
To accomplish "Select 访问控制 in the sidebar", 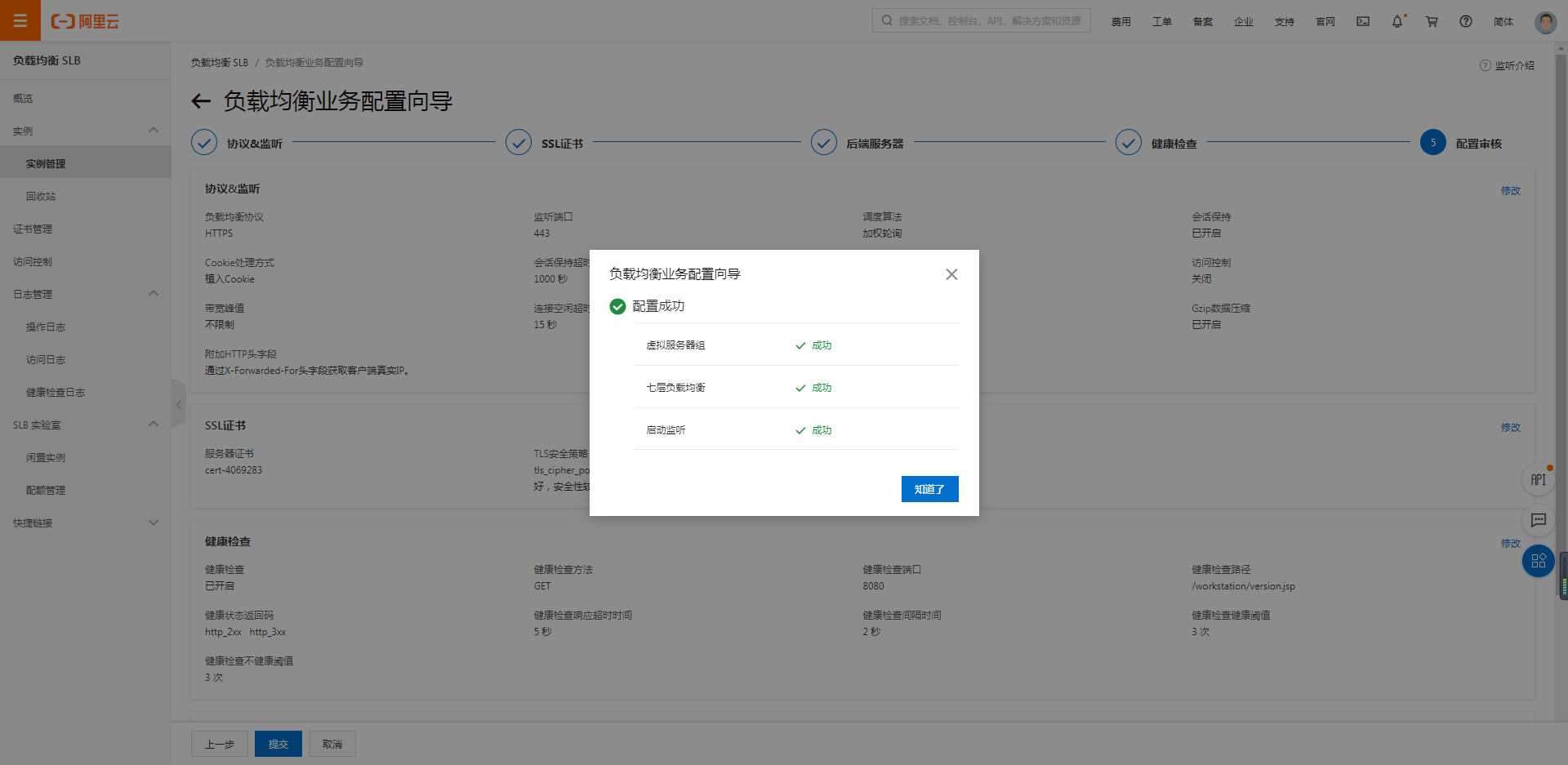I will pyautogui.click(x=33, y=262).
